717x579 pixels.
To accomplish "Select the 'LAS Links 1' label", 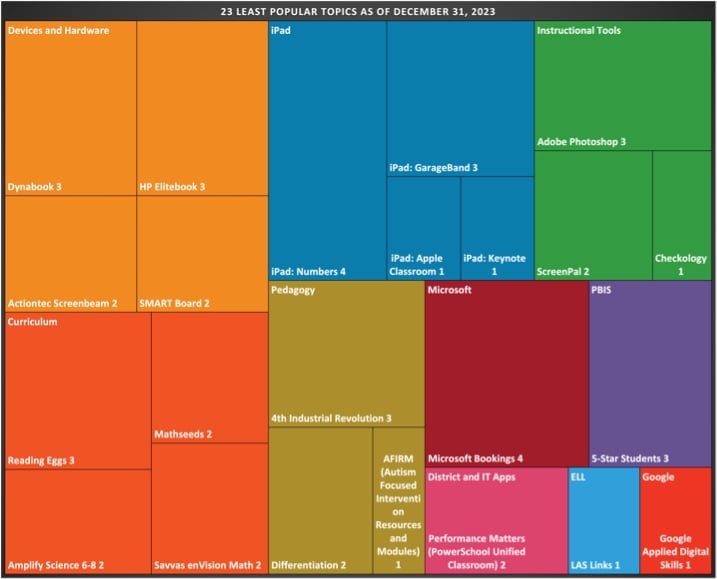I will [x=595, y=565].
